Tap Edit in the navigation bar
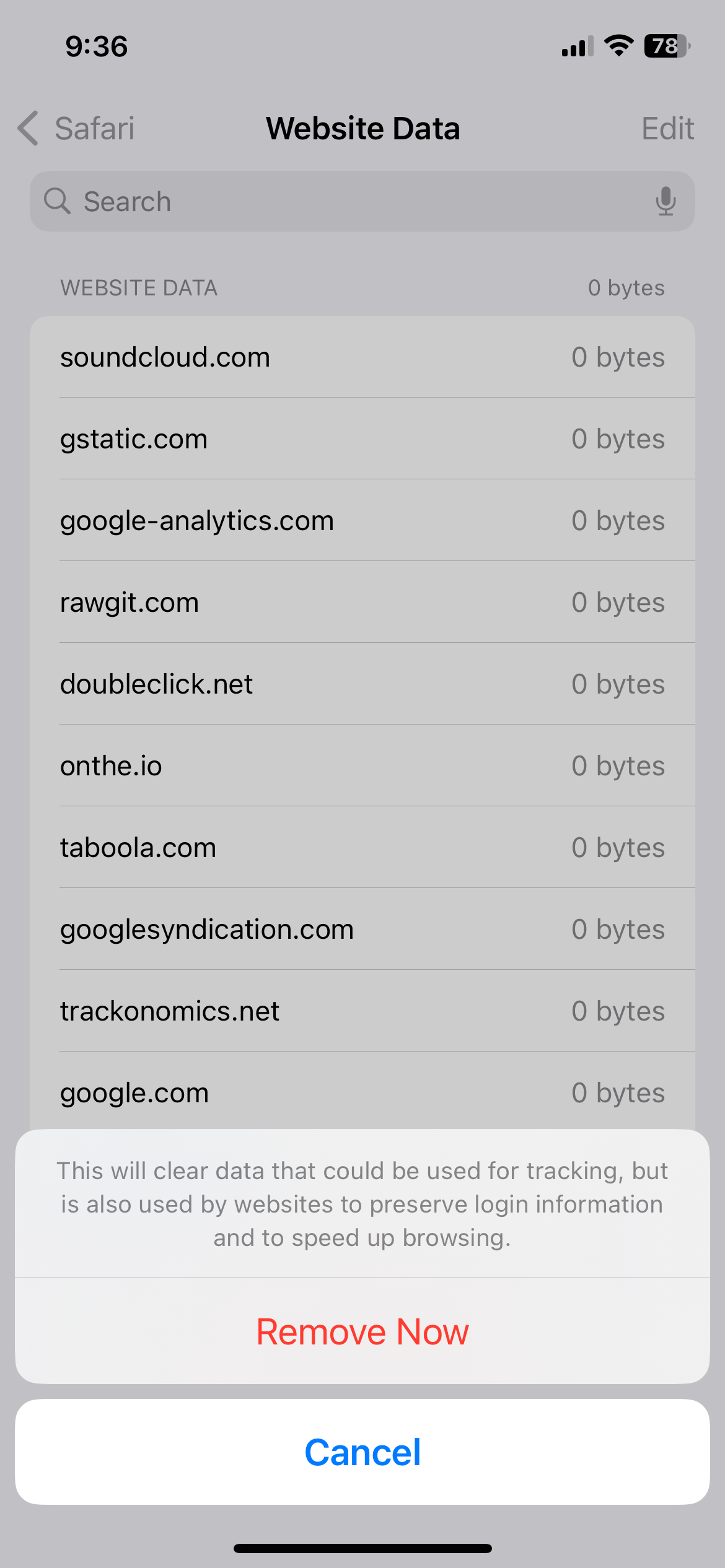 pyautogui.click(x=667, y=129)
